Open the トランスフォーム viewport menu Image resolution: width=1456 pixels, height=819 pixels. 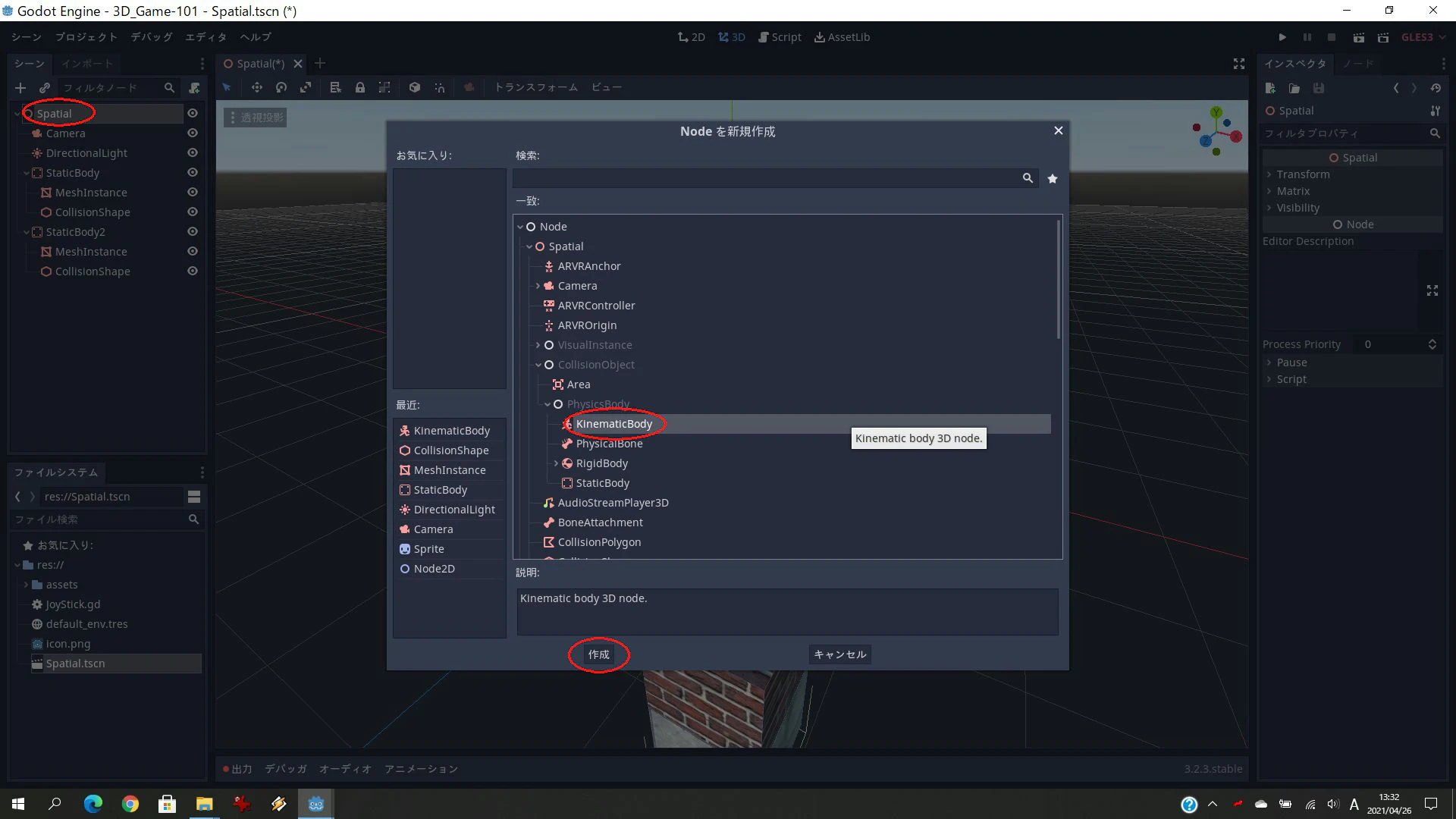[535, 87]
